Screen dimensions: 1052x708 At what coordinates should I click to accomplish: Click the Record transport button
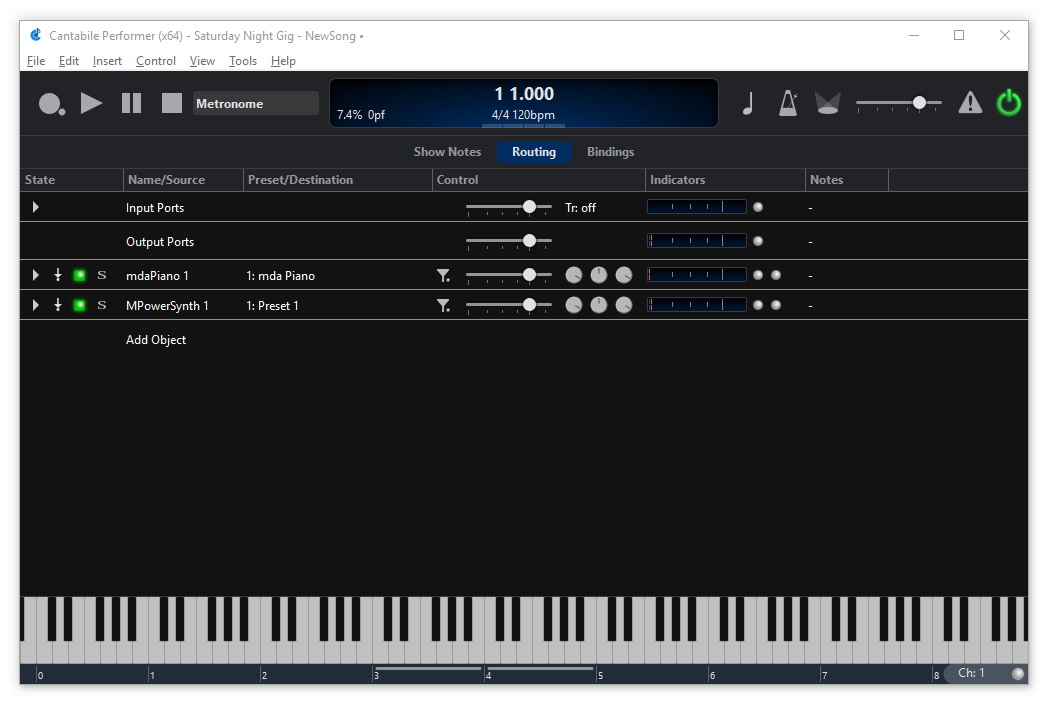(52, 104)
